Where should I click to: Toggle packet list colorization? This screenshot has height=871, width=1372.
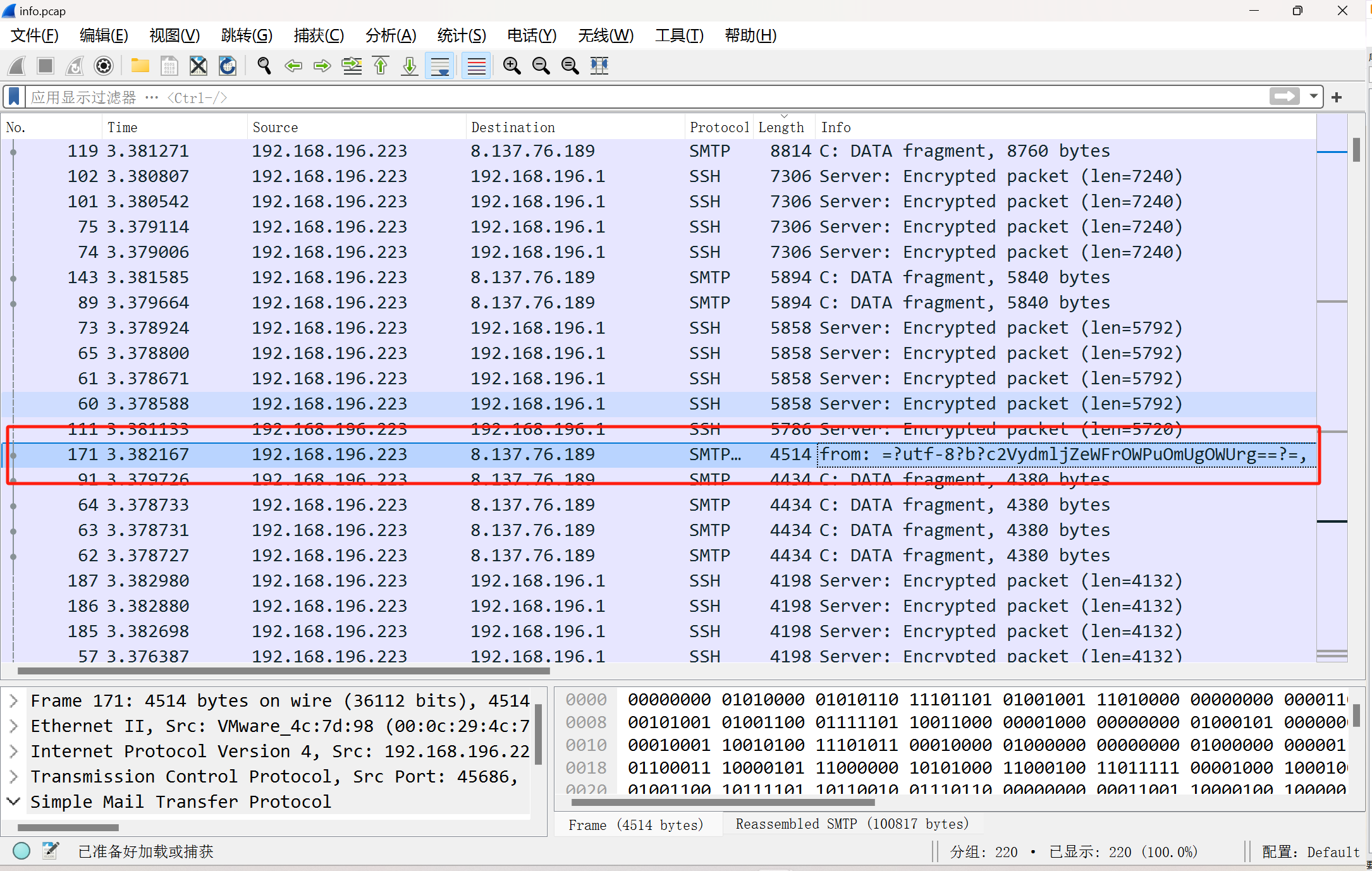(476, 66)
